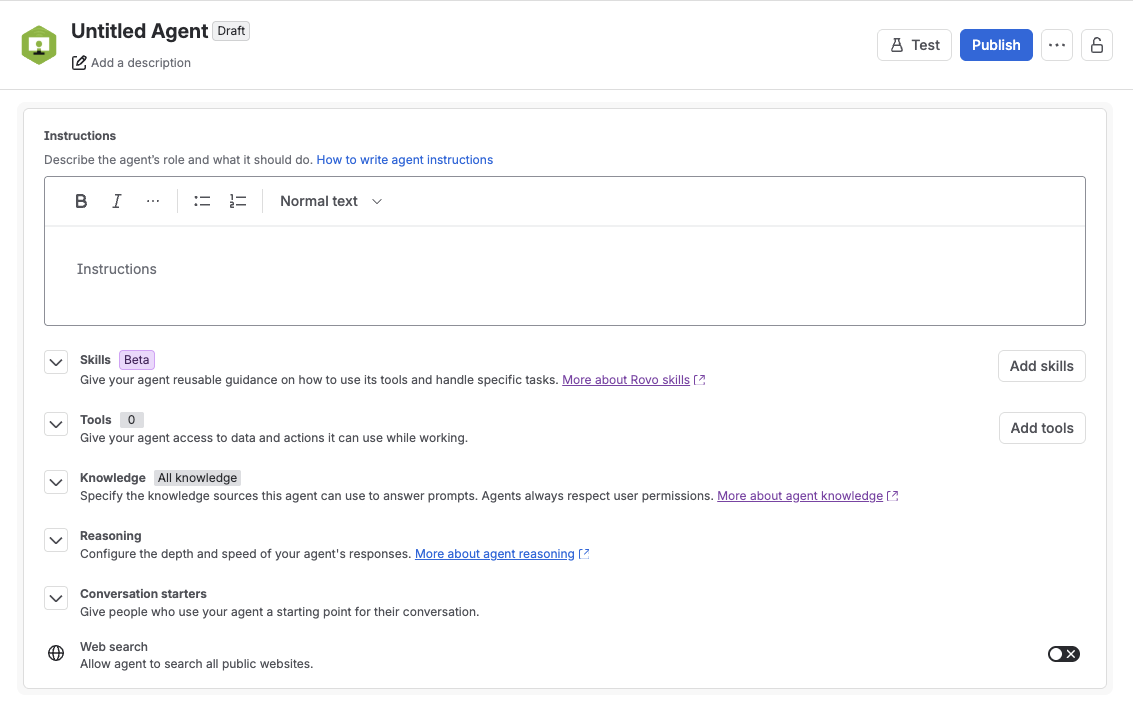This screenshot has width=1133, height=705.
Task: Click the Reasoning heading
Action: click(x=111, y=536)
